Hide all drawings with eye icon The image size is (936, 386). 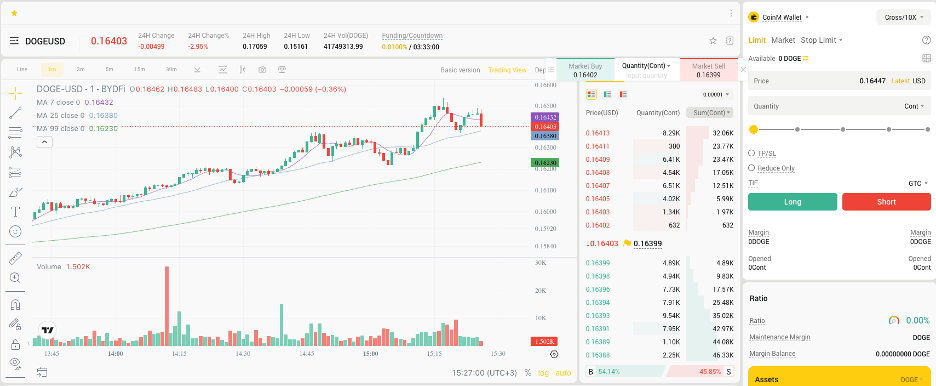click(x=16, y=363)
